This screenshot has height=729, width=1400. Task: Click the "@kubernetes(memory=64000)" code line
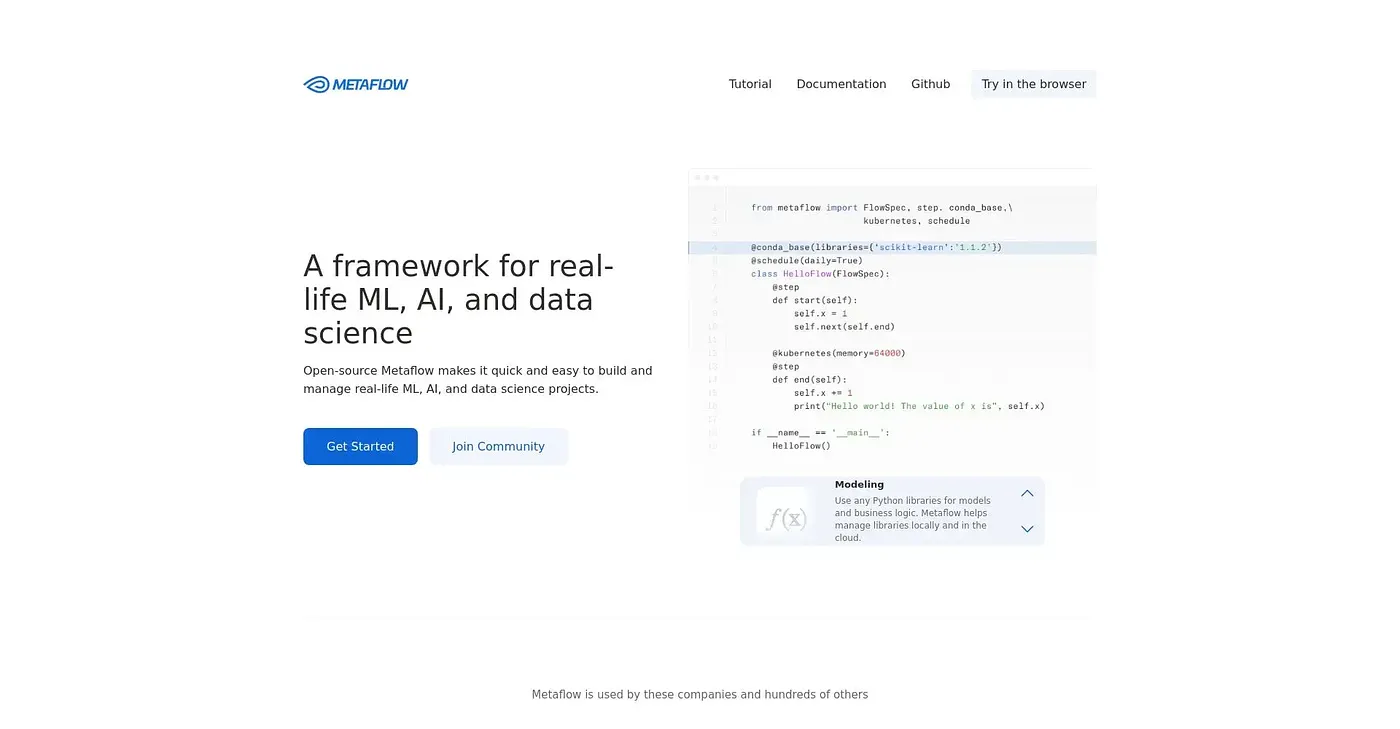(838, 353)
